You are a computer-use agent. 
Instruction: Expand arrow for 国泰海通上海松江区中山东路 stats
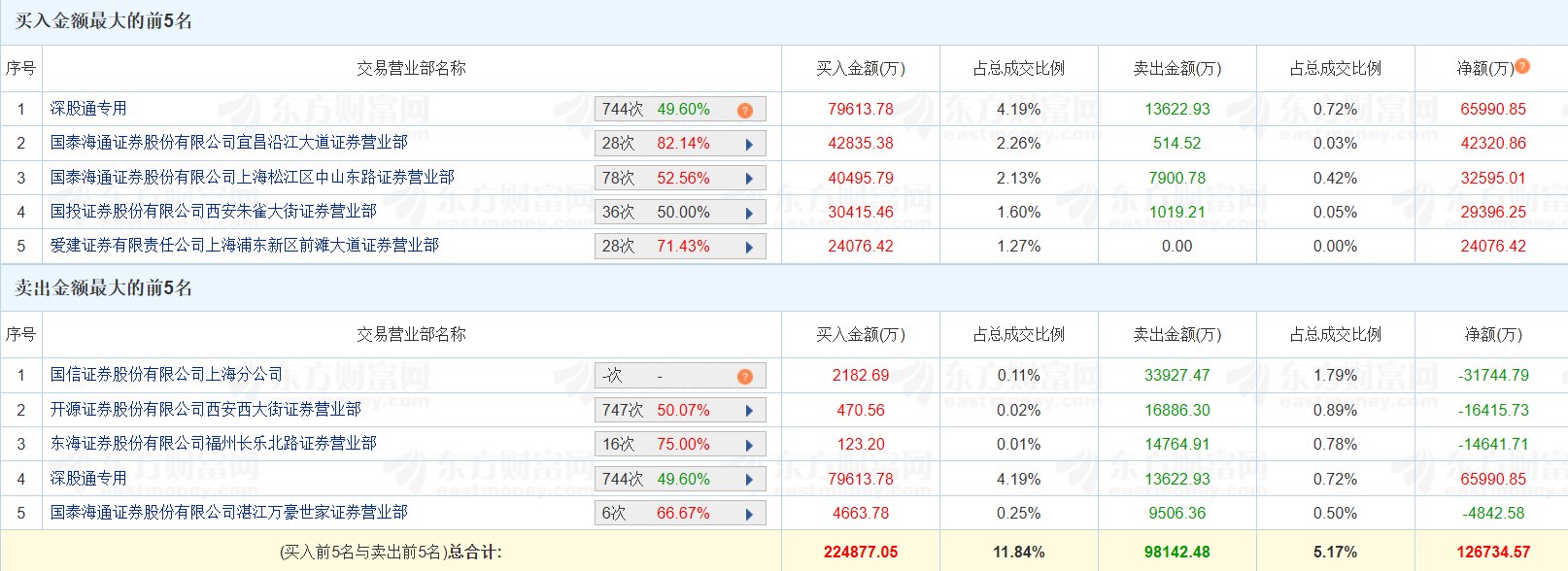click(x=749, y=179)
